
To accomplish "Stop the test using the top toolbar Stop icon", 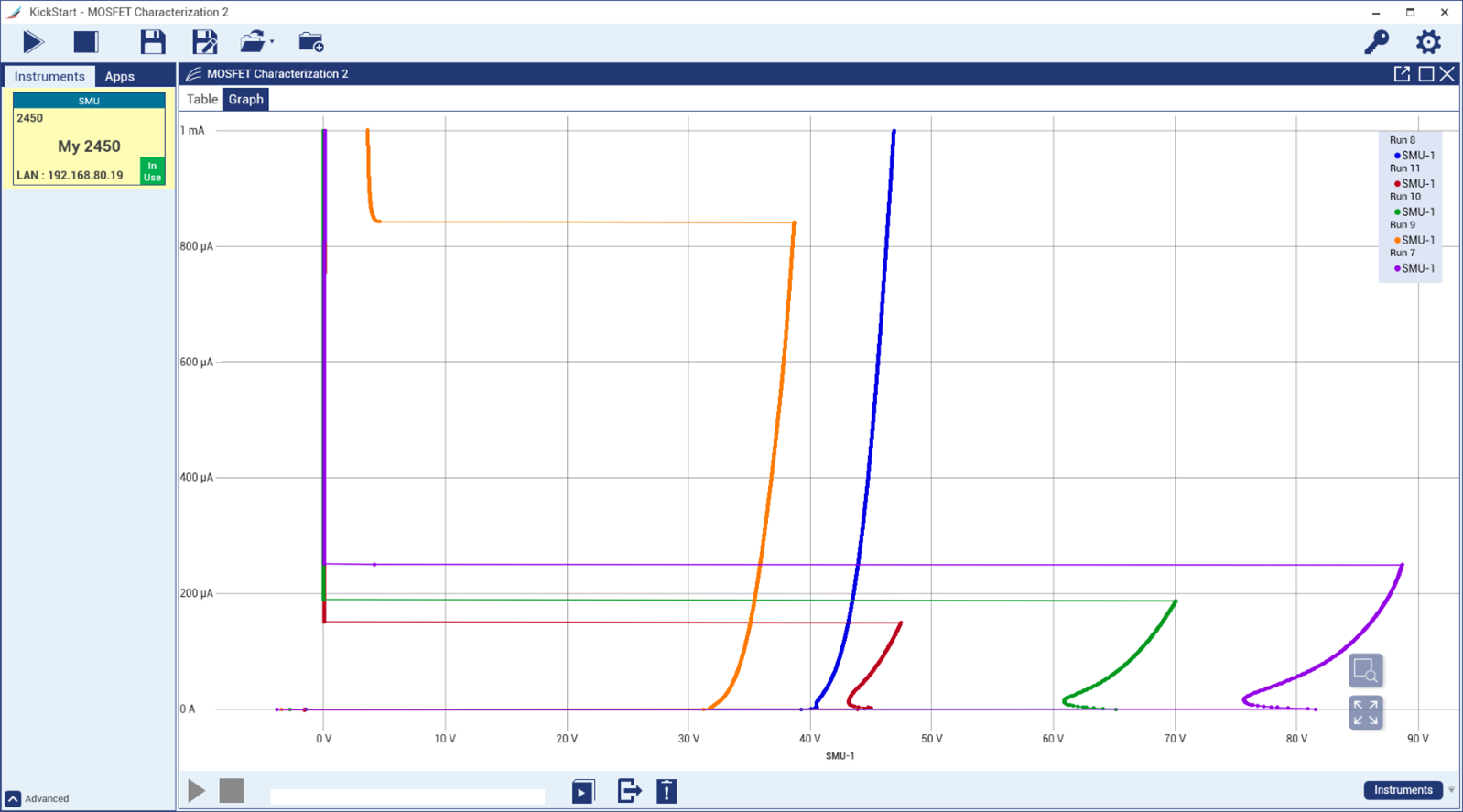I will point(86,42).
